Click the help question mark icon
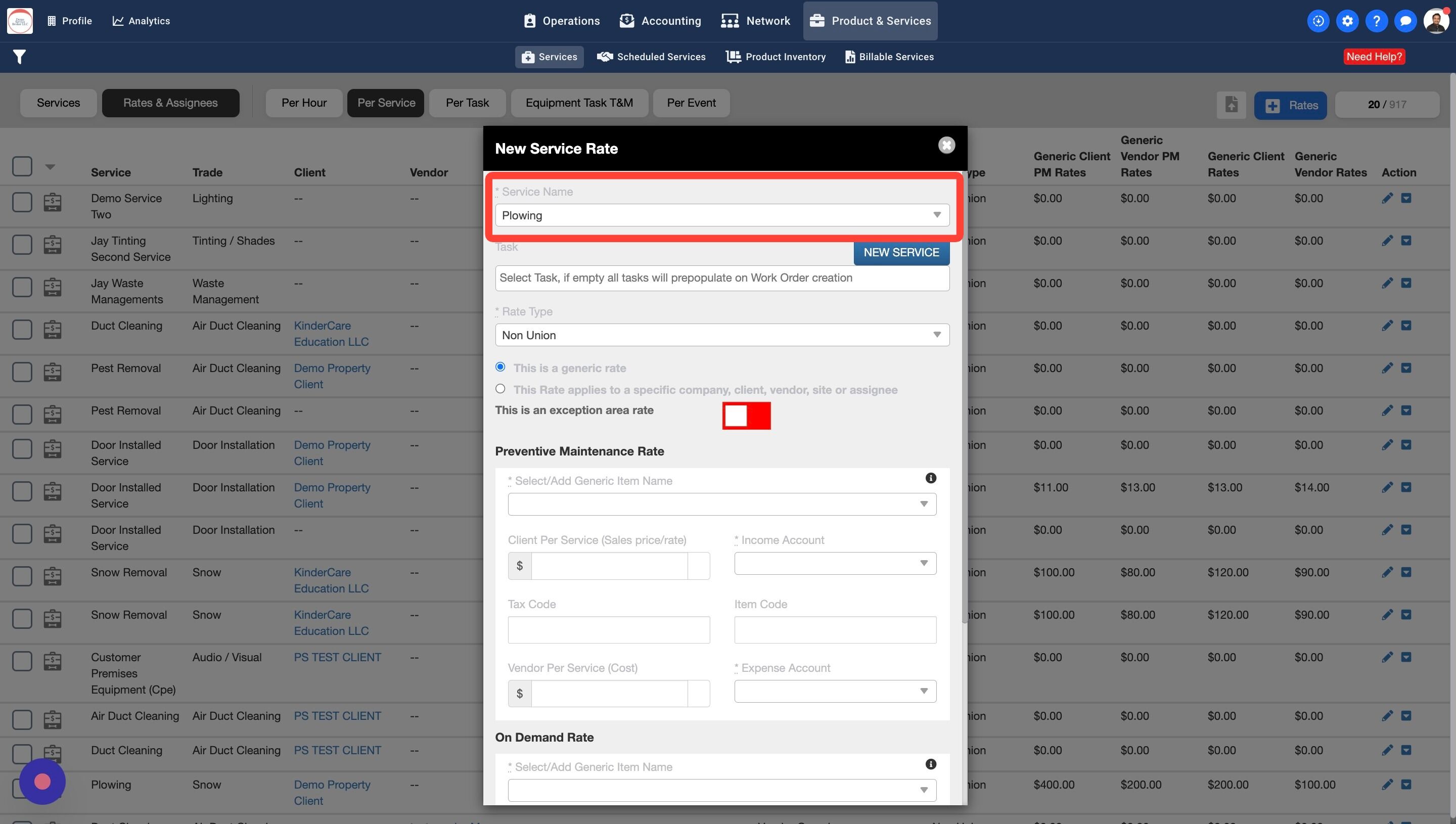The height and width of the screenshot is (824, 1456). (1376, 21)
